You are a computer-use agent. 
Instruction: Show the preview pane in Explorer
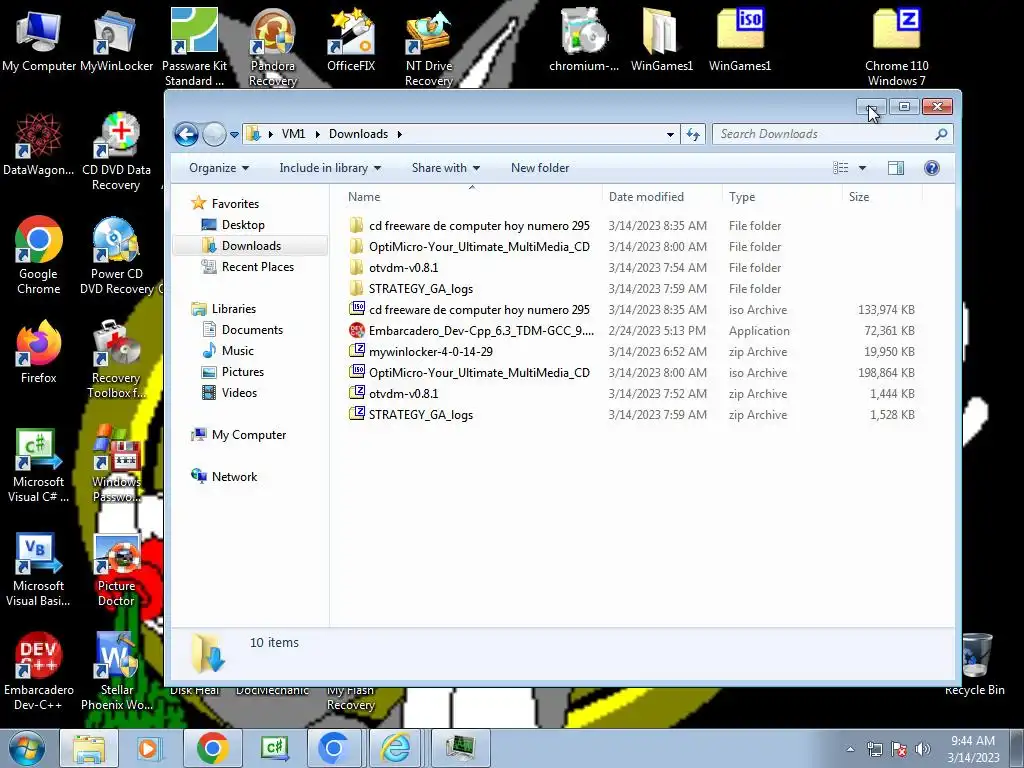pyautogui.click(x=895, y=168)
